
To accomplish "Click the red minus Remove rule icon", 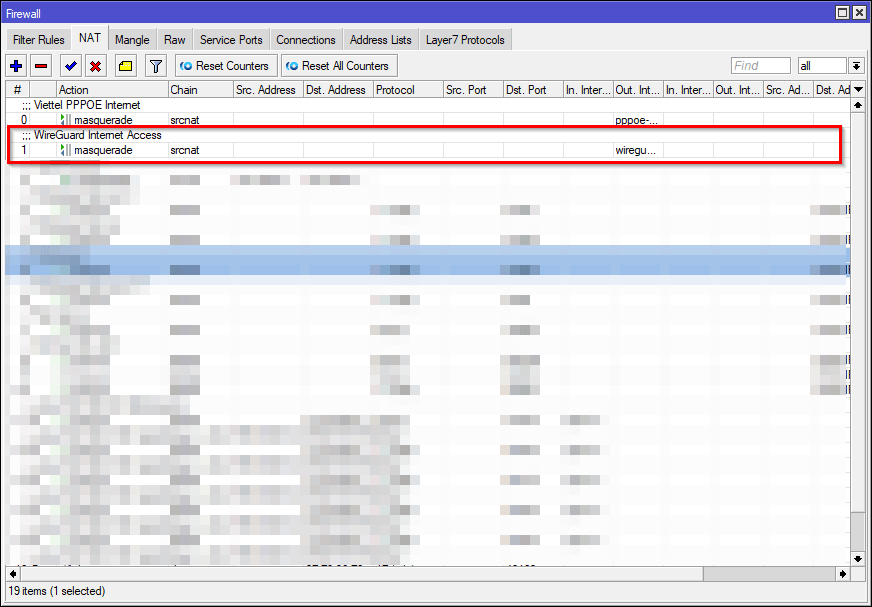I will tap(41, 66).
